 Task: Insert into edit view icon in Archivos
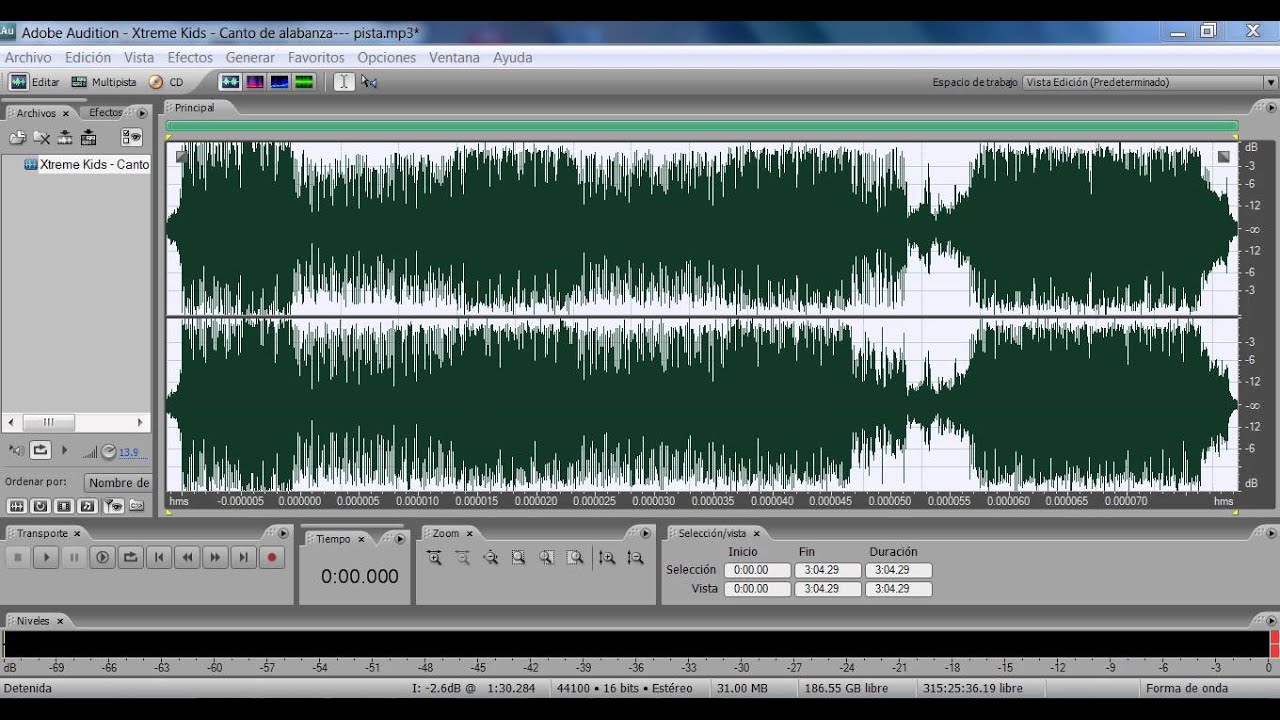click(x=65, y=138)
